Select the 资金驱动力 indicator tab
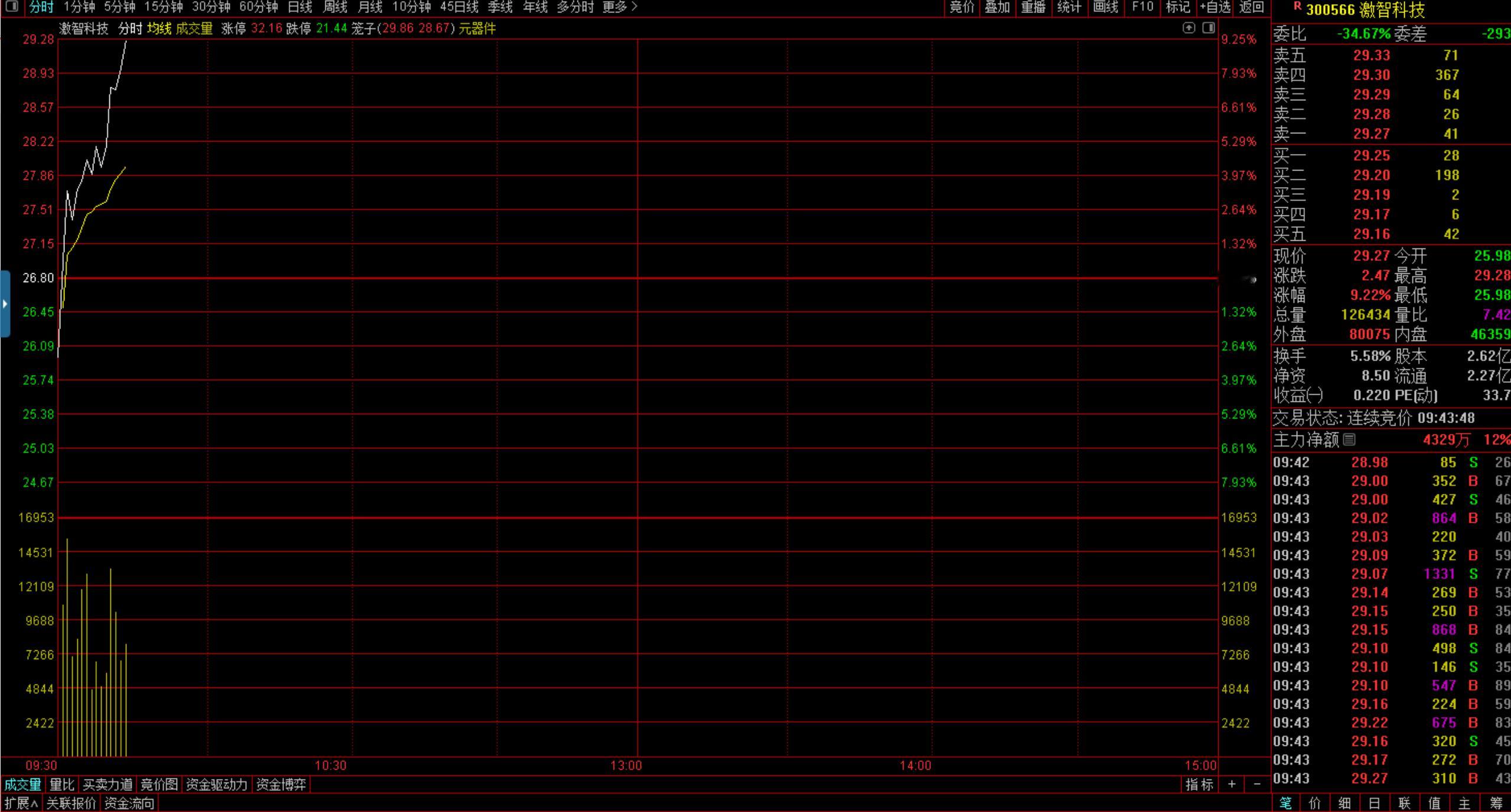 [217, 784]
